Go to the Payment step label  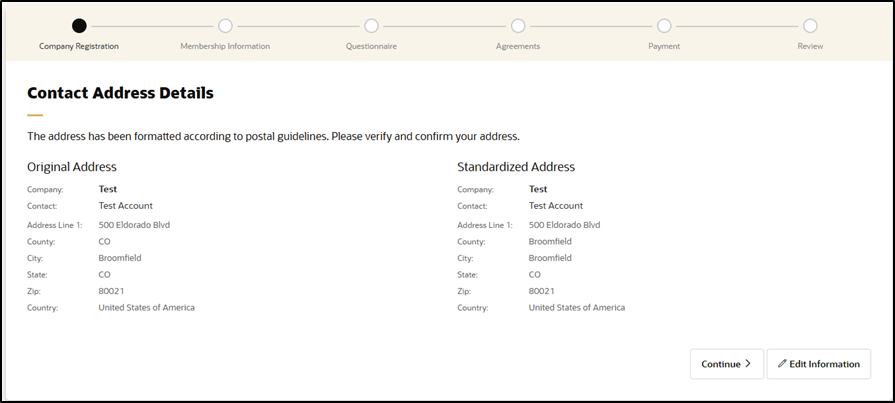point(664,46)
